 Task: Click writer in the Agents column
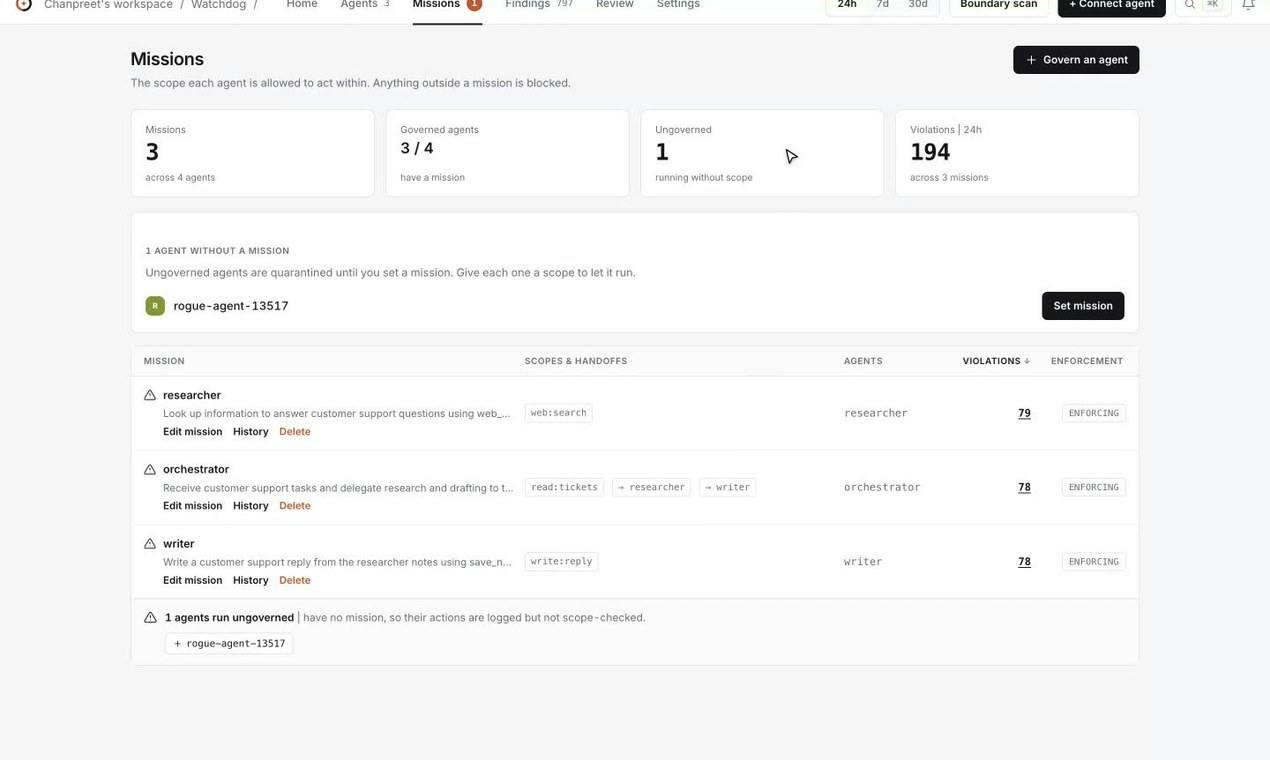coord(863,562)
